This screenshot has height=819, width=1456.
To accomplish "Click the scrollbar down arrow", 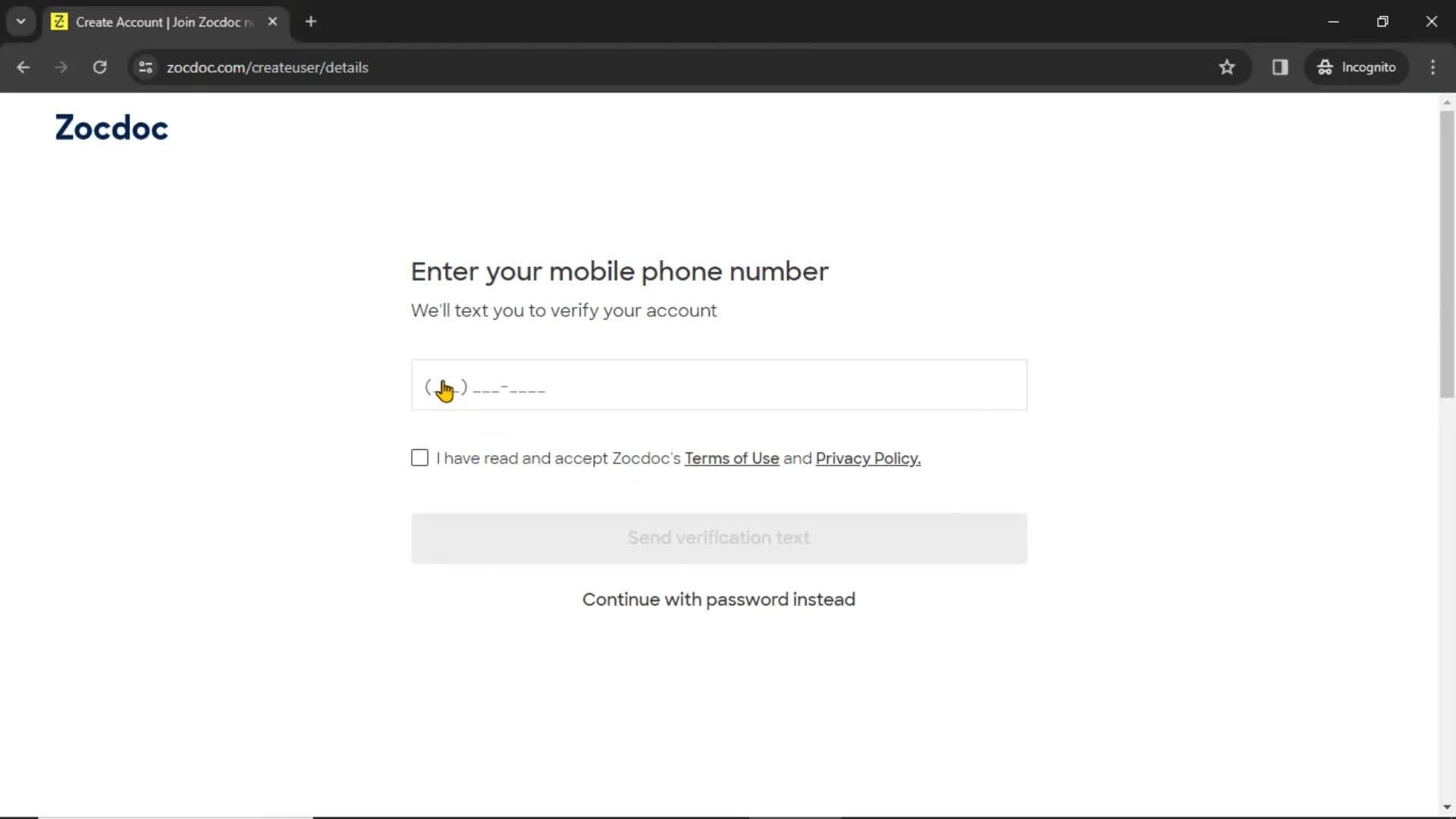I will [1447, 808].
